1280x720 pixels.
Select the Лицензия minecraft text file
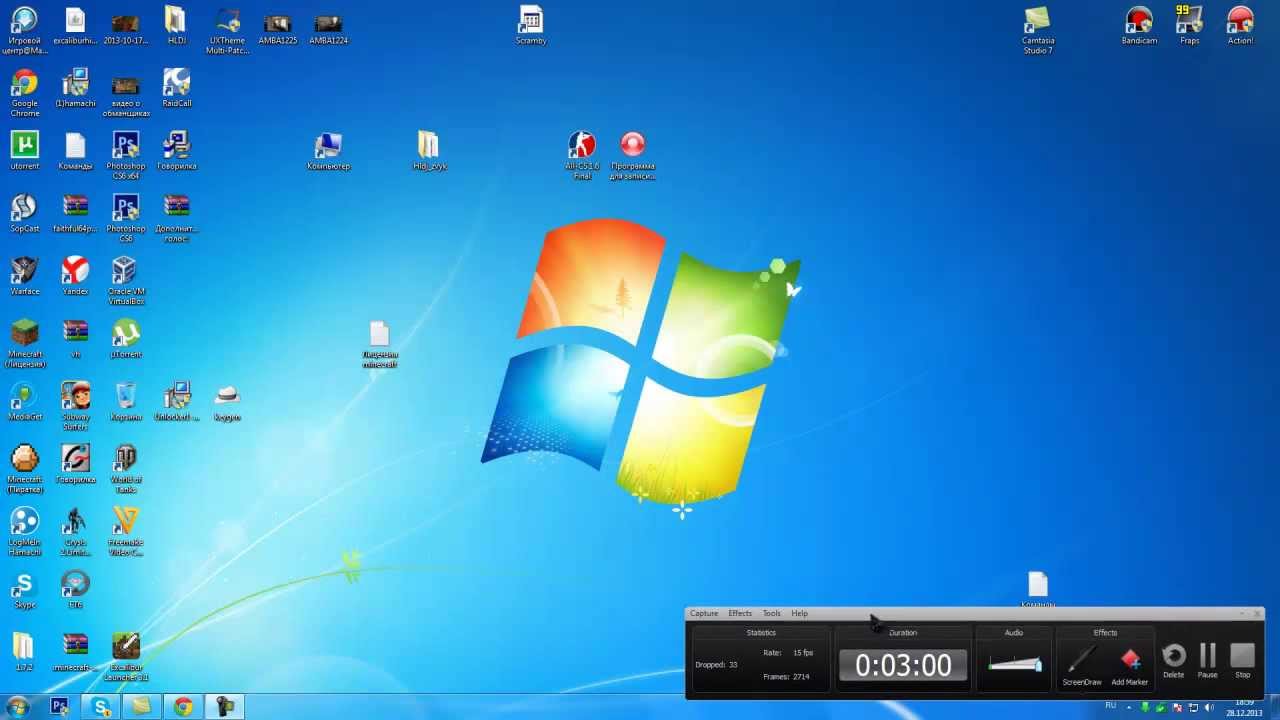[379, 344]
